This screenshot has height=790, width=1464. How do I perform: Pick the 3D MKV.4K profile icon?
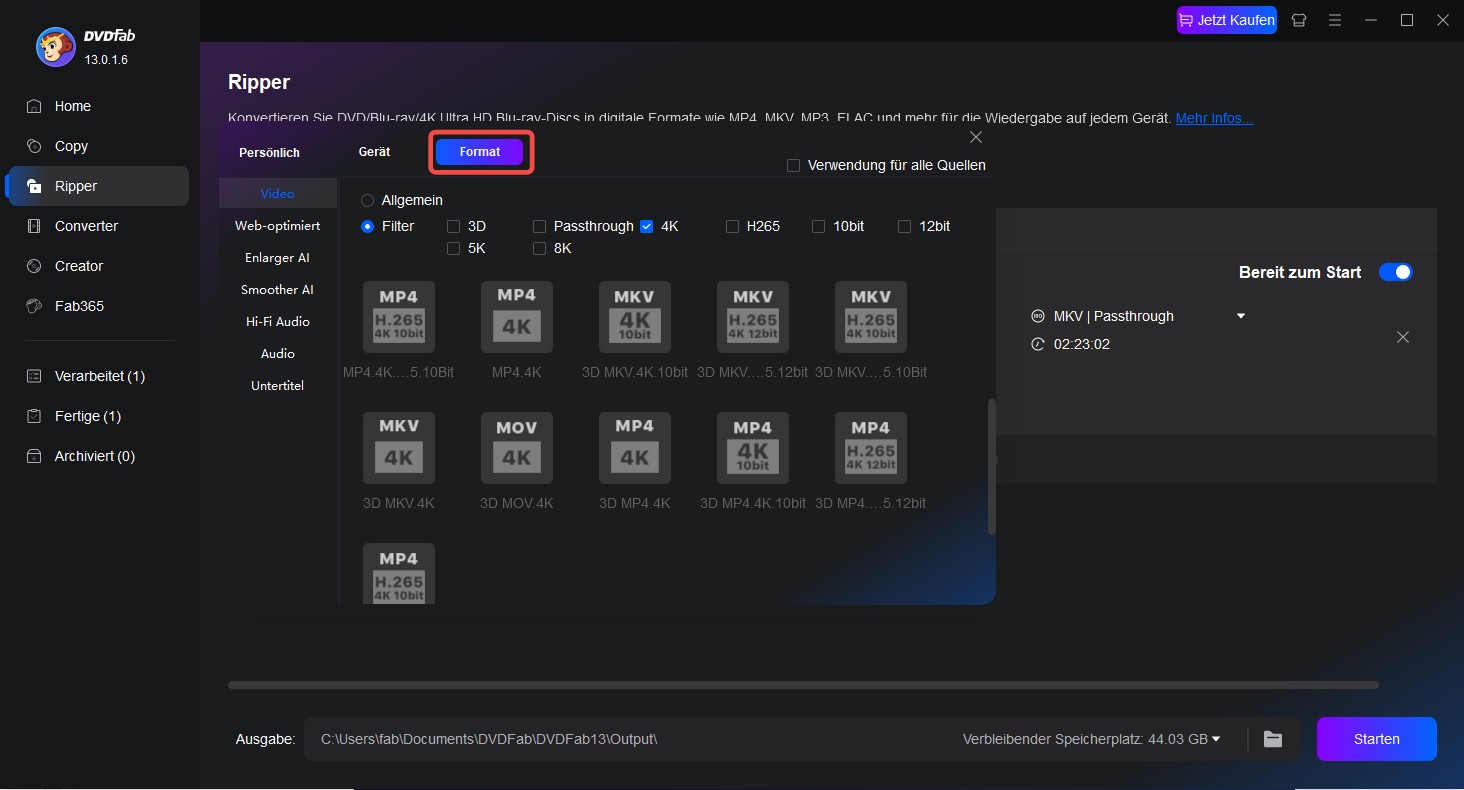click(x=399, y=448)
